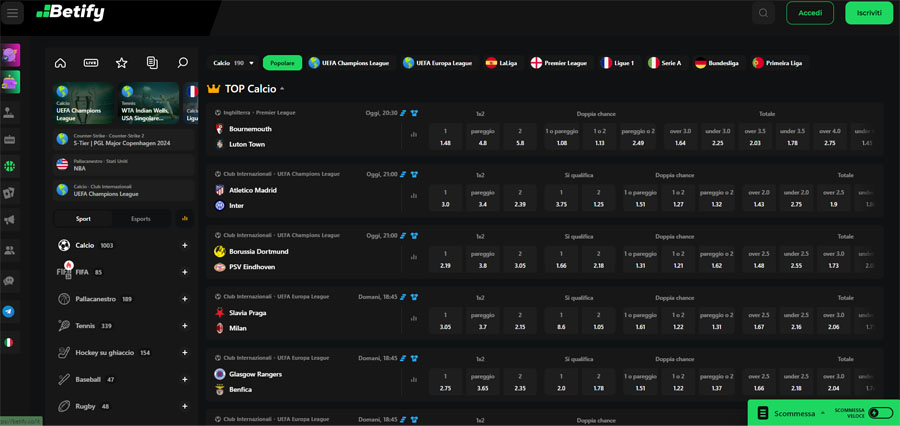Open PGL Major Copenhagen 2024 quick link
The height and width of the screenshot is (426, 900).
[x=123, y=138]
